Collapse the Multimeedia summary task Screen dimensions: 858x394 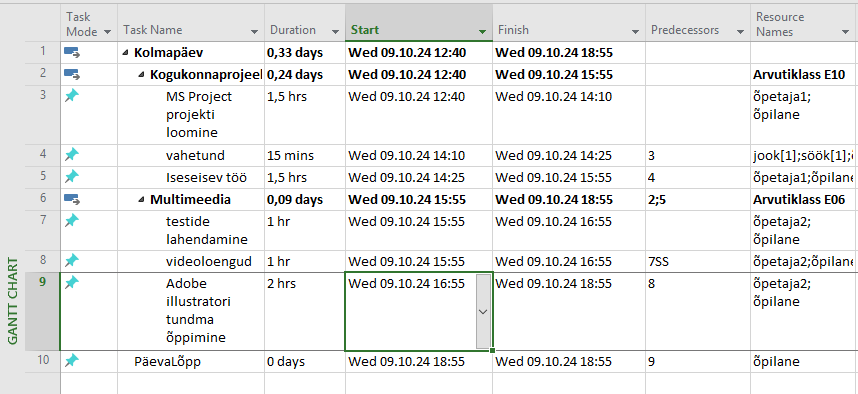142,200
